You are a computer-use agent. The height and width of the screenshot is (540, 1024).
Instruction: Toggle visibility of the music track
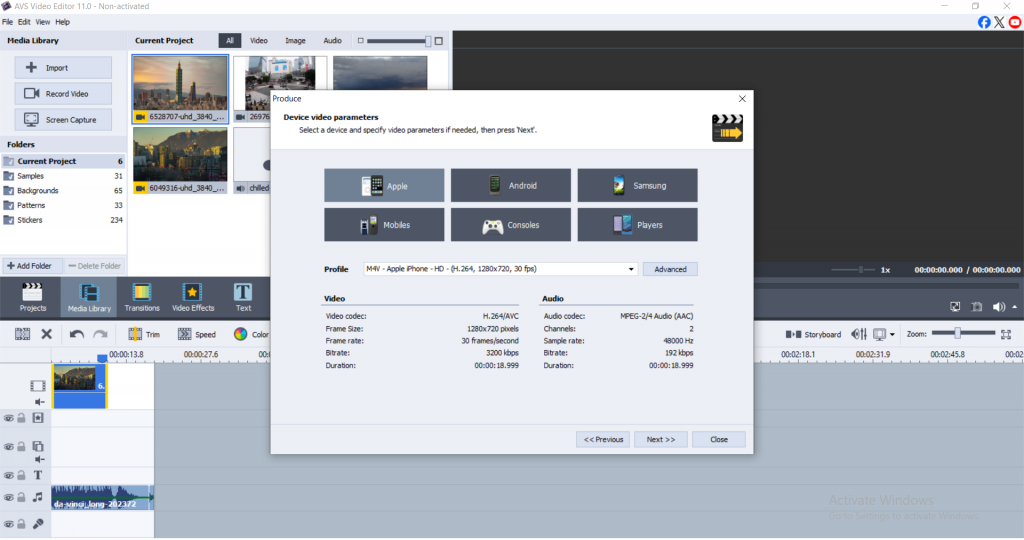[8, 498]
